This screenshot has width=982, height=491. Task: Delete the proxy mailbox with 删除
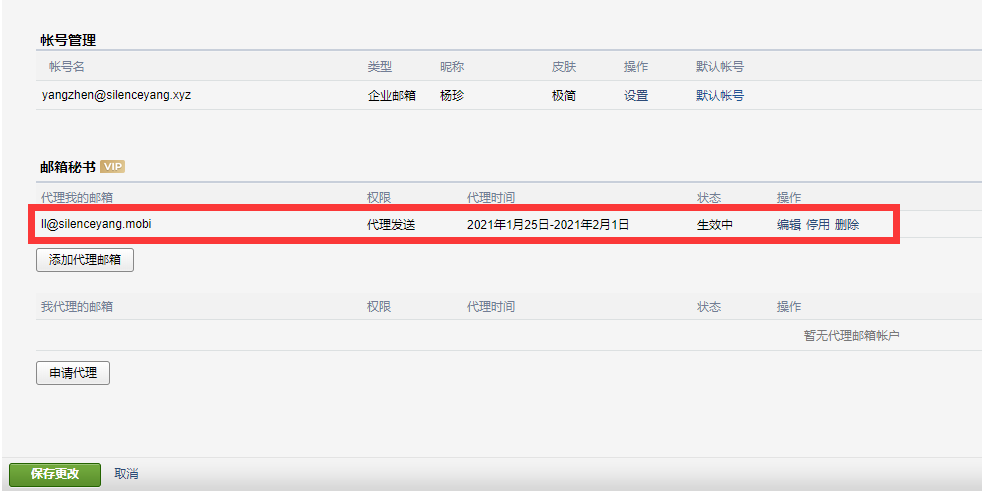click(847, 225)
